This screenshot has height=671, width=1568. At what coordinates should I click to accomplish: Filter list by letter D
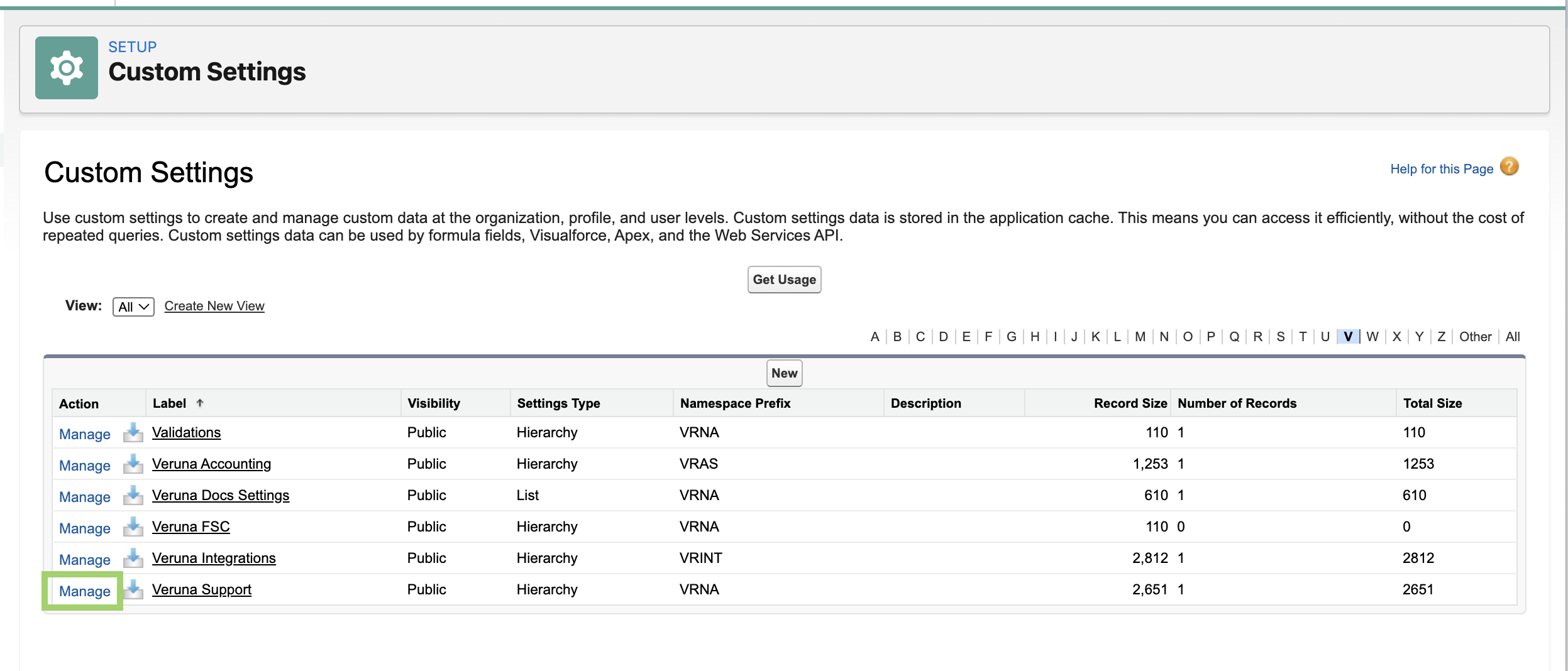(x=943, y=337)
